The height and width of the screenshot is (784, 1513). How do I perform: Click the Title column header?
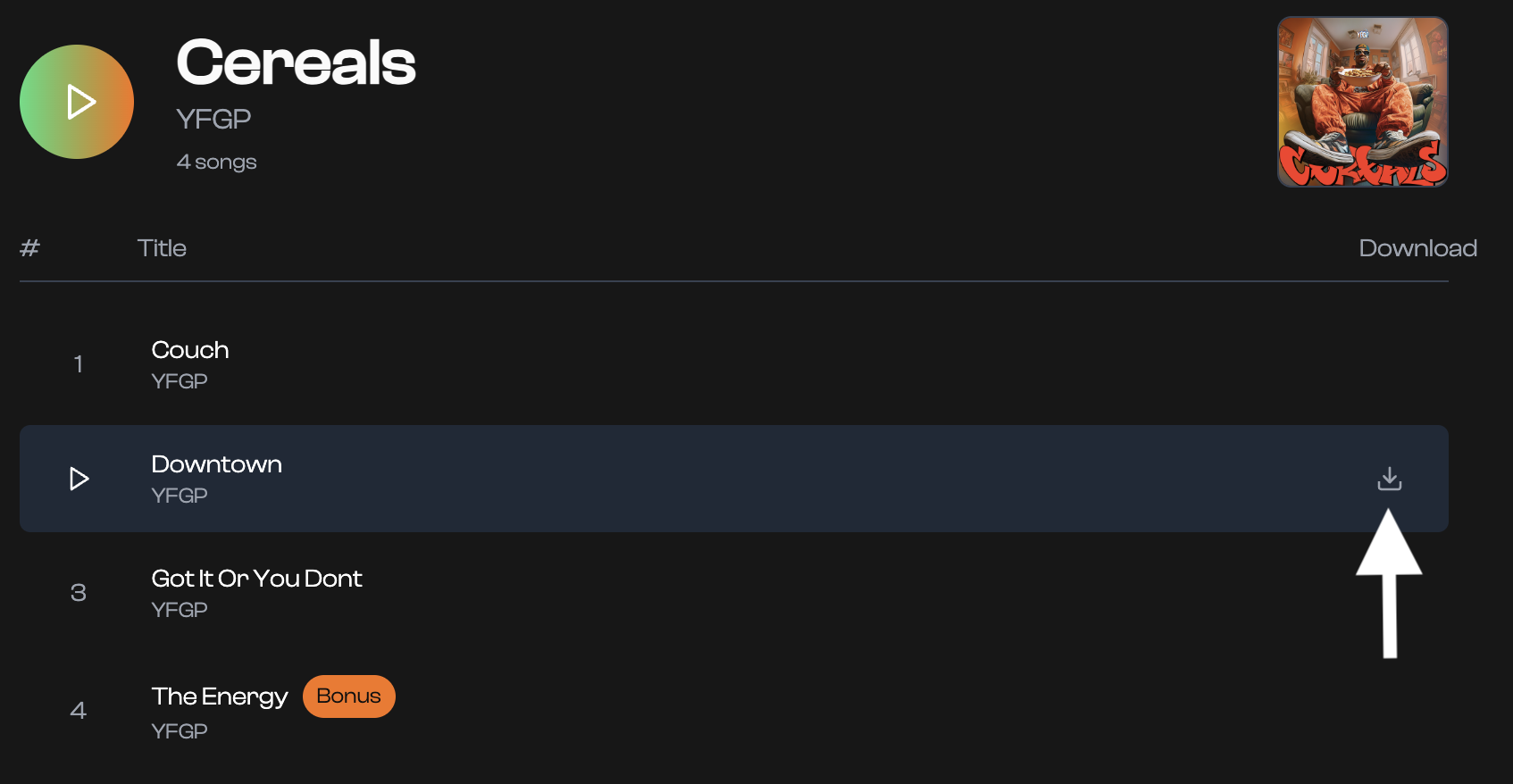pos(162,248)
